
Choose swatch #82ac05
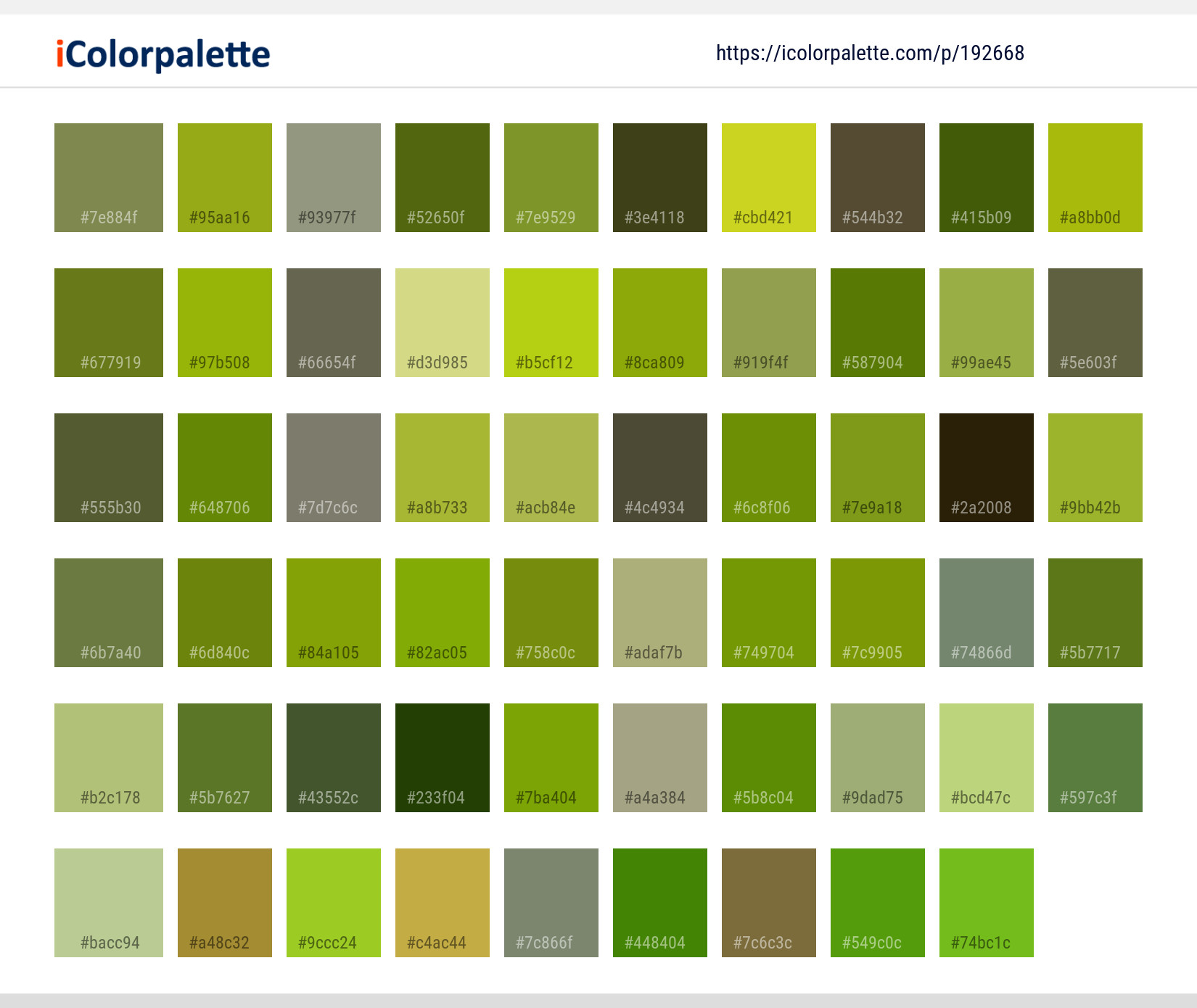443,613
